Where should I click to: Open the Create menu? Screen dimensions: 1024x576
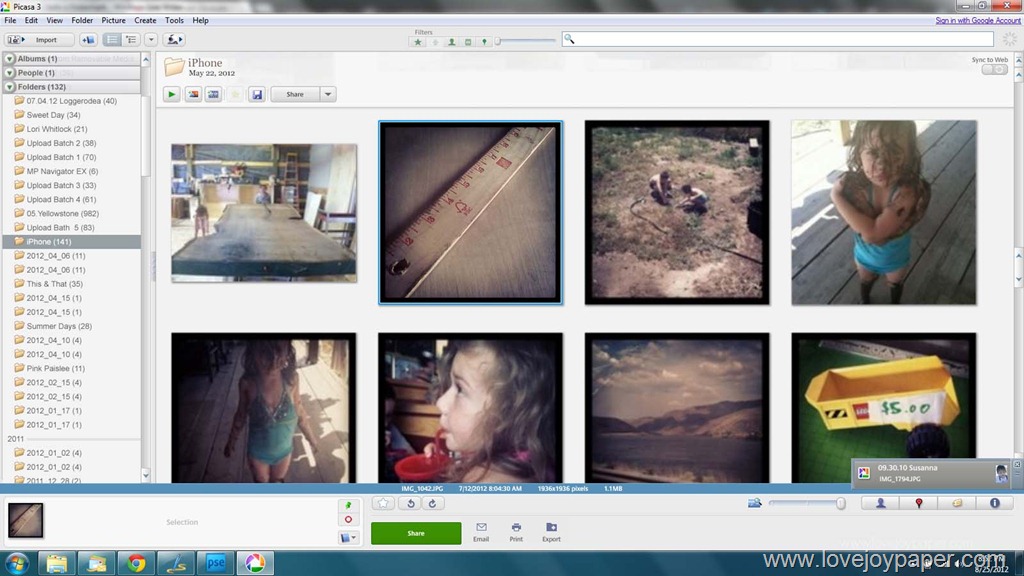click(x=145, y=20)
